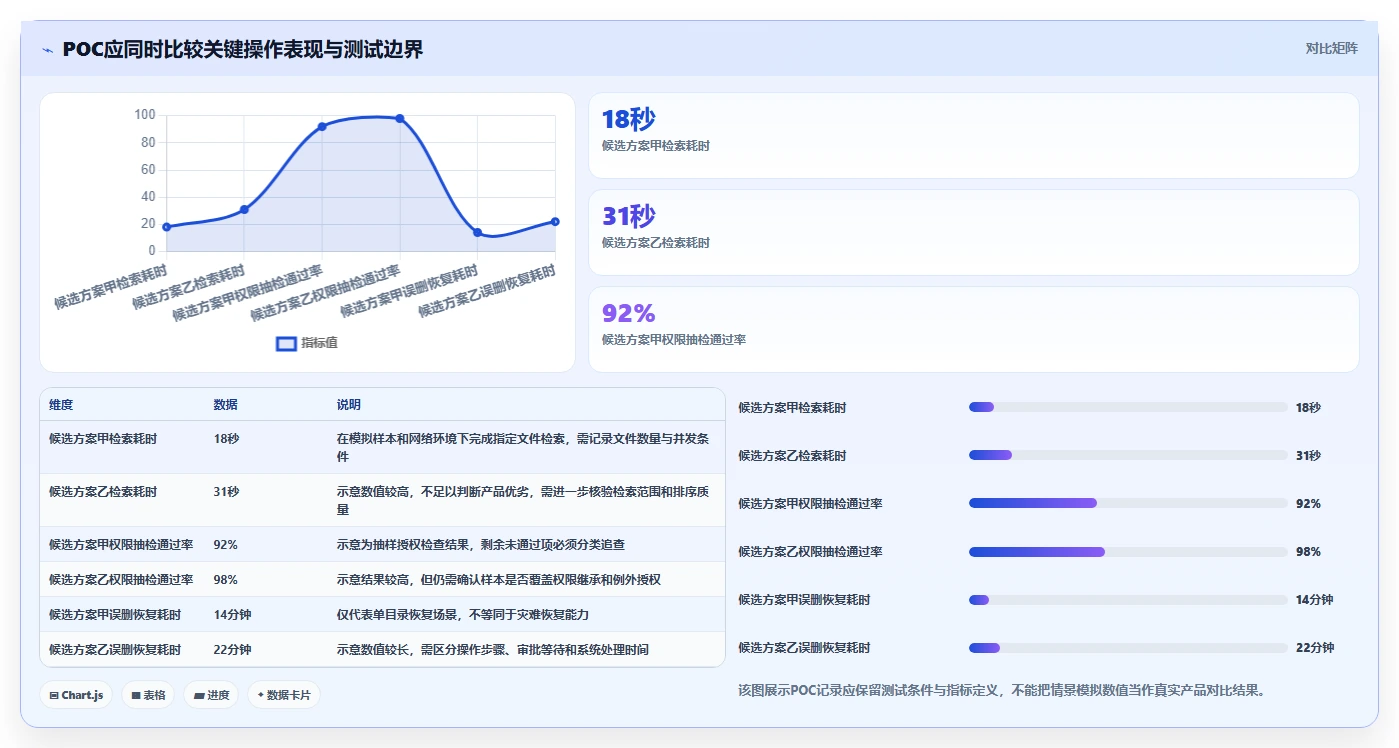Screen dimensions: 1399x748
Task: Click the 18秒 value in the table
Action: click(x=226, y=439)
